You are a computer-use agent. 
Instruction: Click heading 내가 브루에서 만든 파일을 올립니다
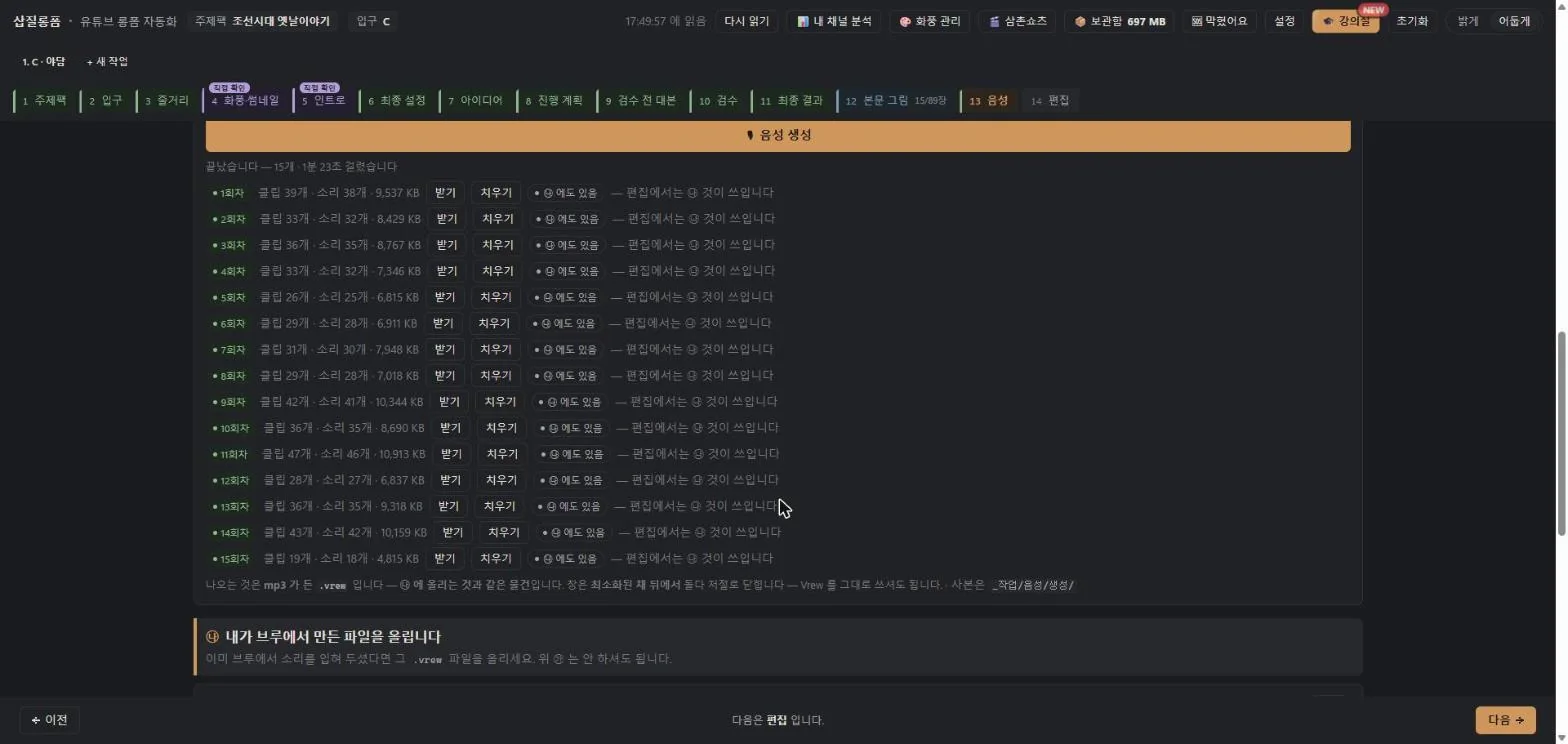coord(333,637)
